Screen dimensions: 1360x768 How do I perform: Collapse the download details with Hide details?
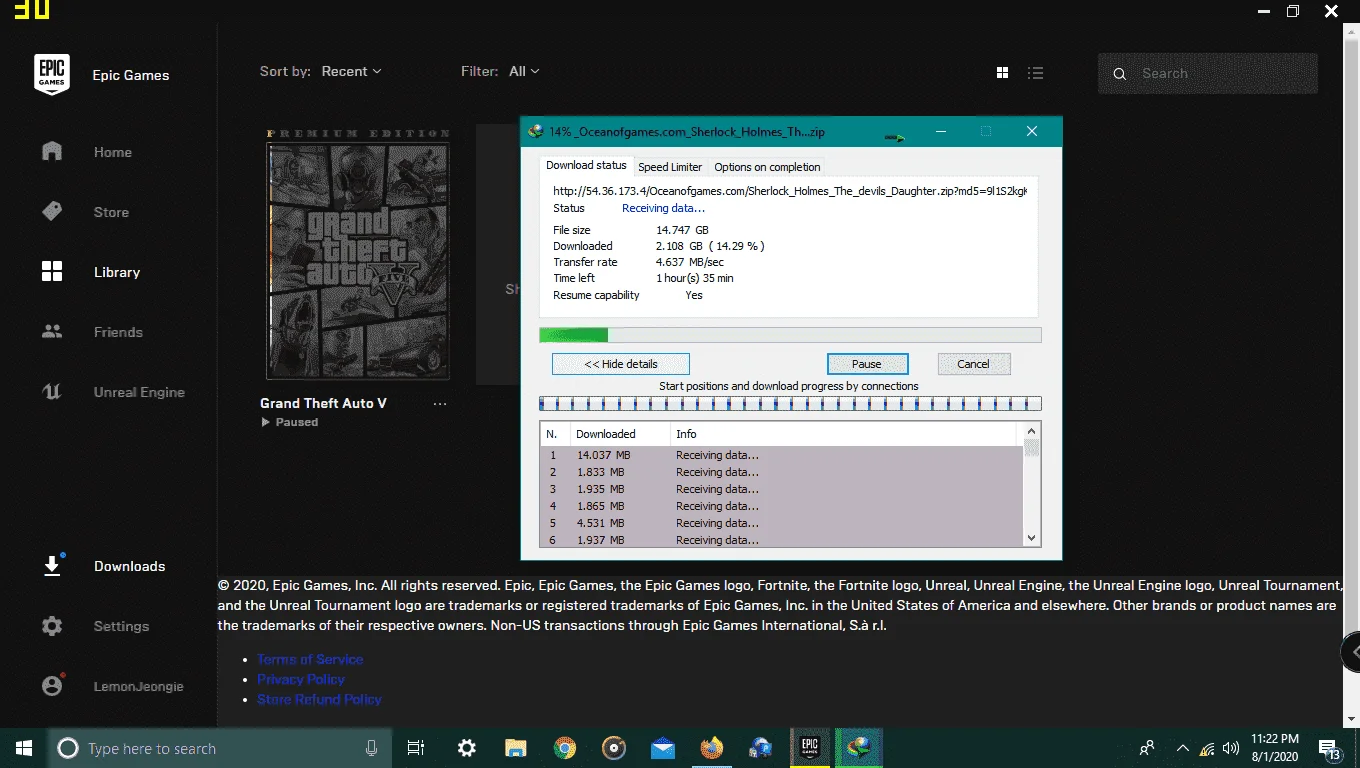(620, 364)
